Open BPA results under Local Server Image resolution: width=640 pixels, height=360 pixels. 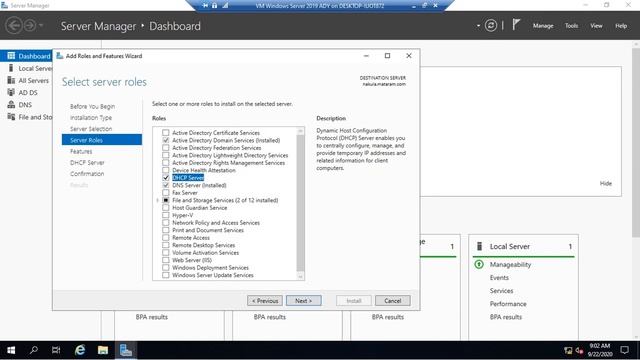click(x=506, y=317)
